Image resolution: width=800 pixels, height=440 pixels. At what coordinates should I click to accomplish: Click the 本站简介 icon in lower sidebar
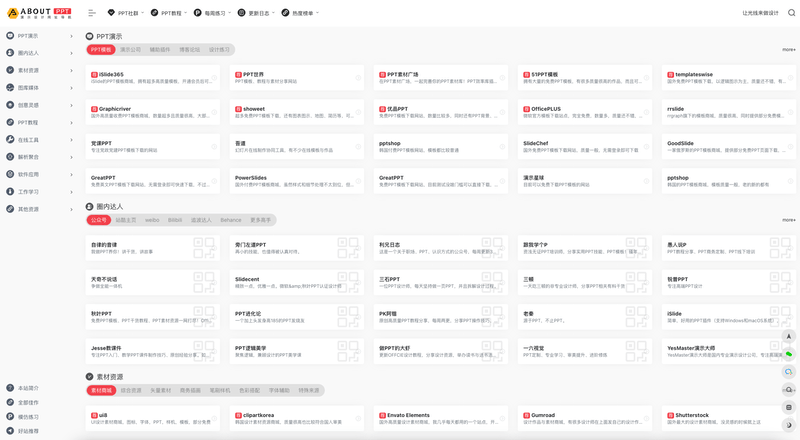click(x=10, y=388)
